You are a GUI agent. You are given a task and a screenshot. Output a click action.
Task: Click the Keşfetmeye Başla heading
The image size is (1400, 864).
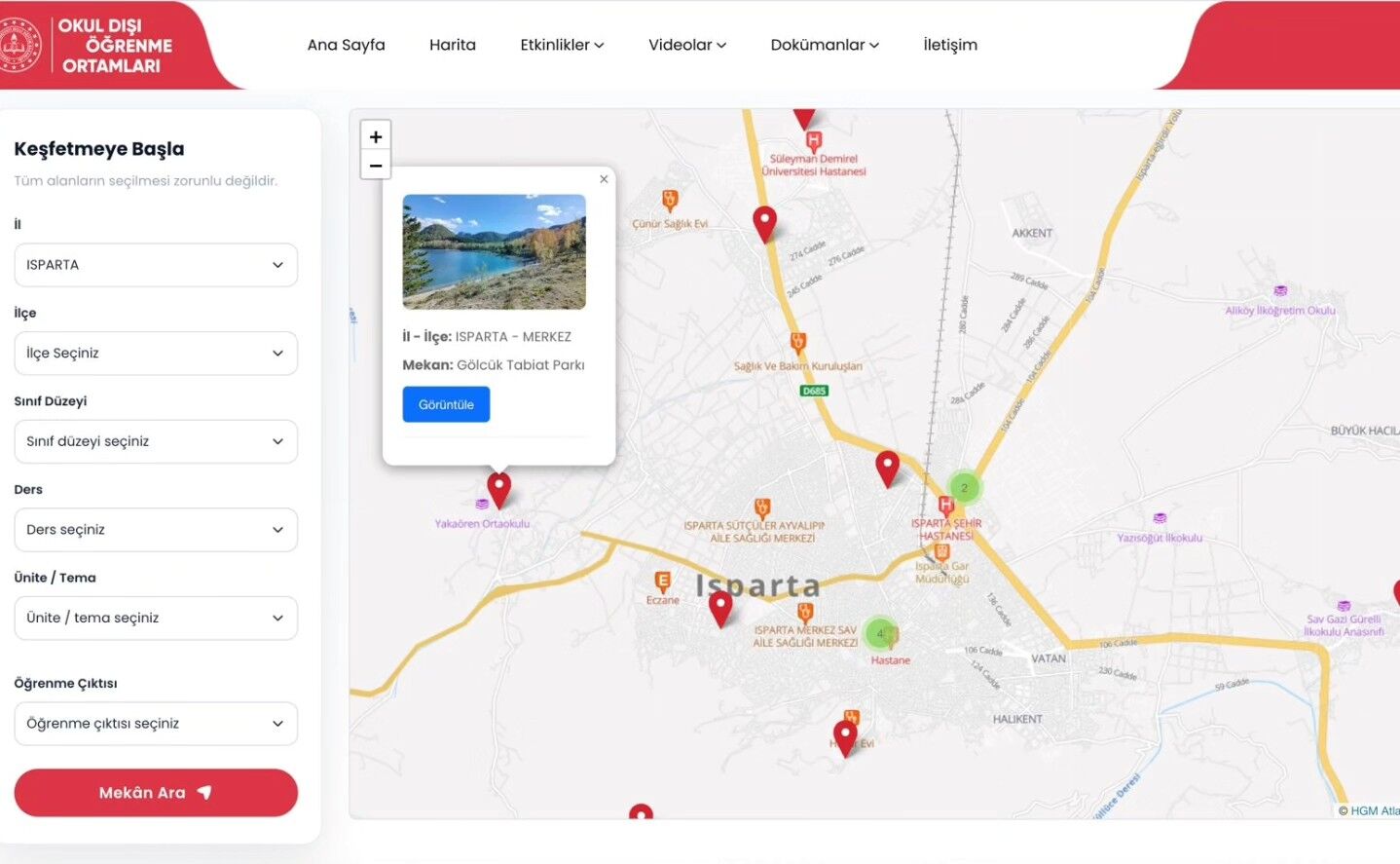(x=99, y=149)
